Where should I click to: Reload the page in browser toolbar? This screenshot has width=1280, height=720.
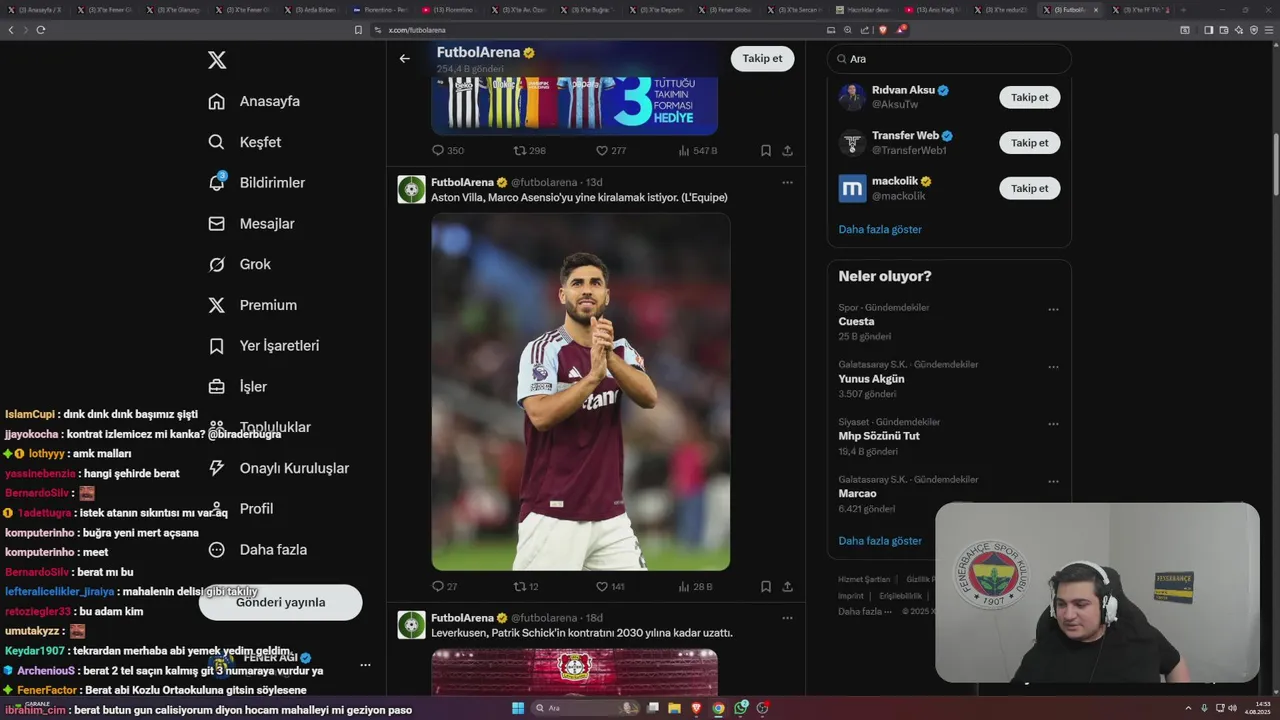41,30
